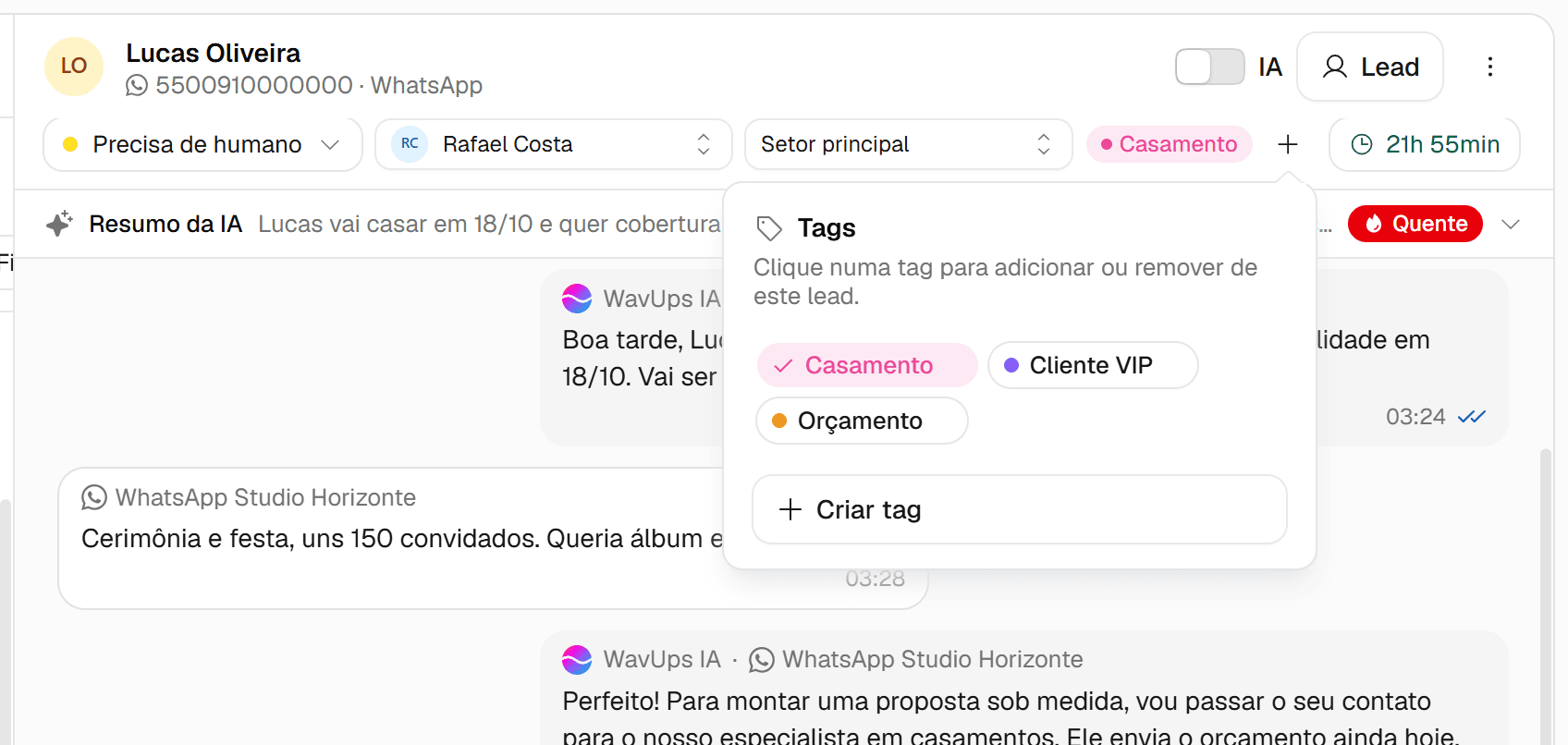Click the Criar tag button
The width and height of the screenshot is (1568, 745).
(1020, 509)
